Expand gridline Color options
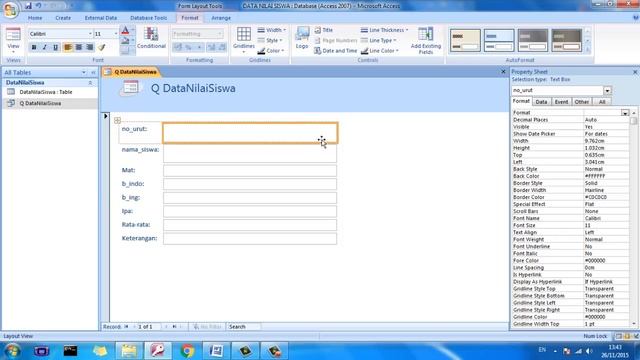The image size is (640, 360). point(271,51)
